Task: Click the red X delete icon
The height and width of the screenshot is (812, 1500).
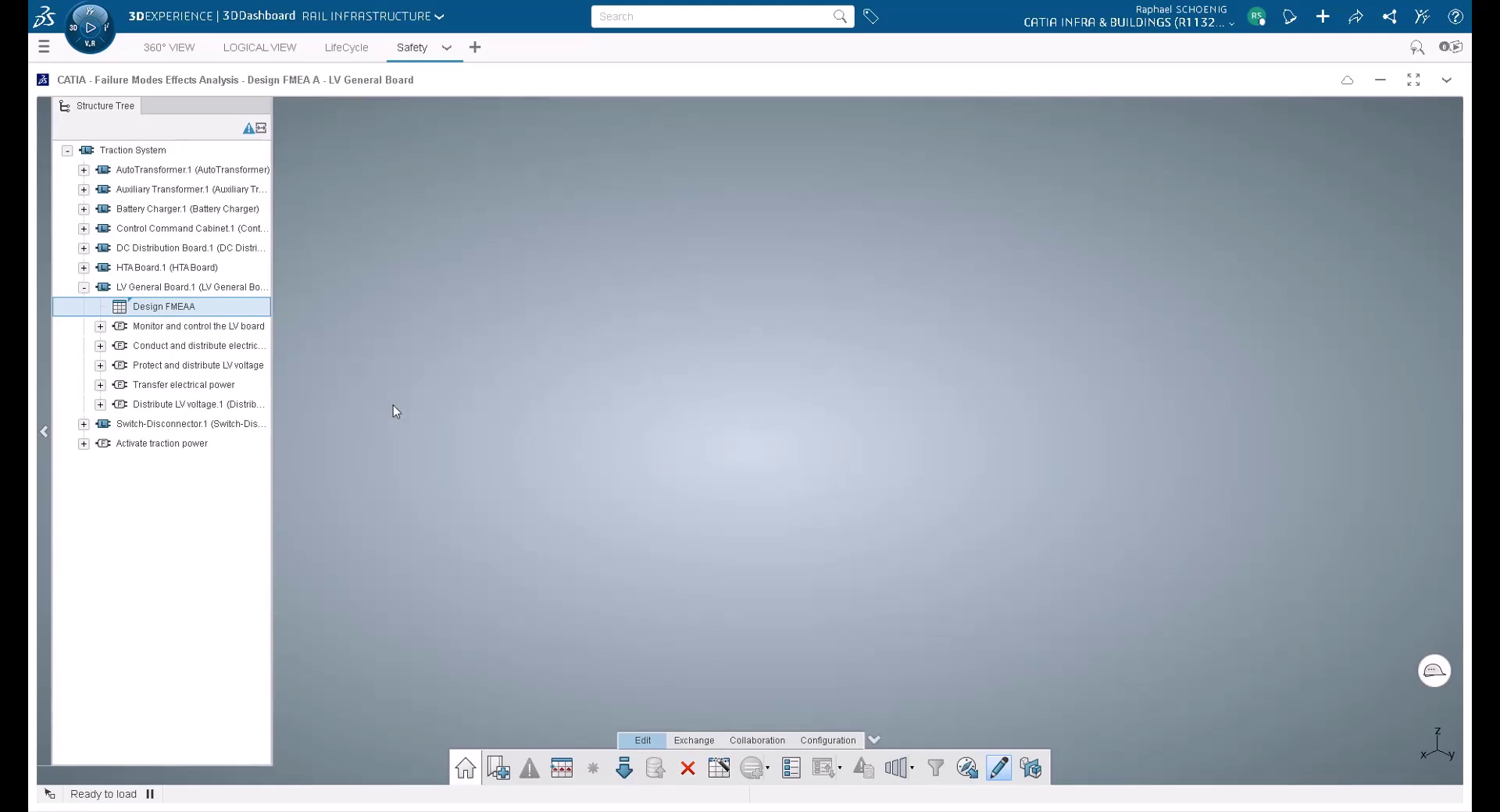Action: [687, 768]
